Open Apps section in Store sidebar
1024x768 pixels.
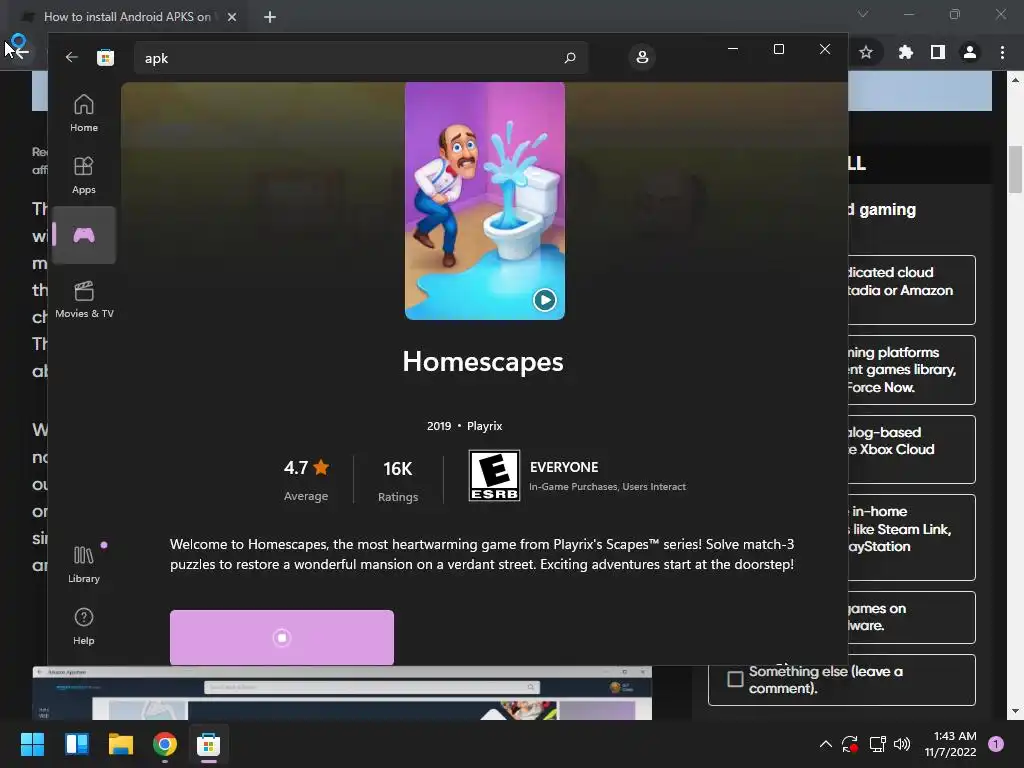coord(84,175)
